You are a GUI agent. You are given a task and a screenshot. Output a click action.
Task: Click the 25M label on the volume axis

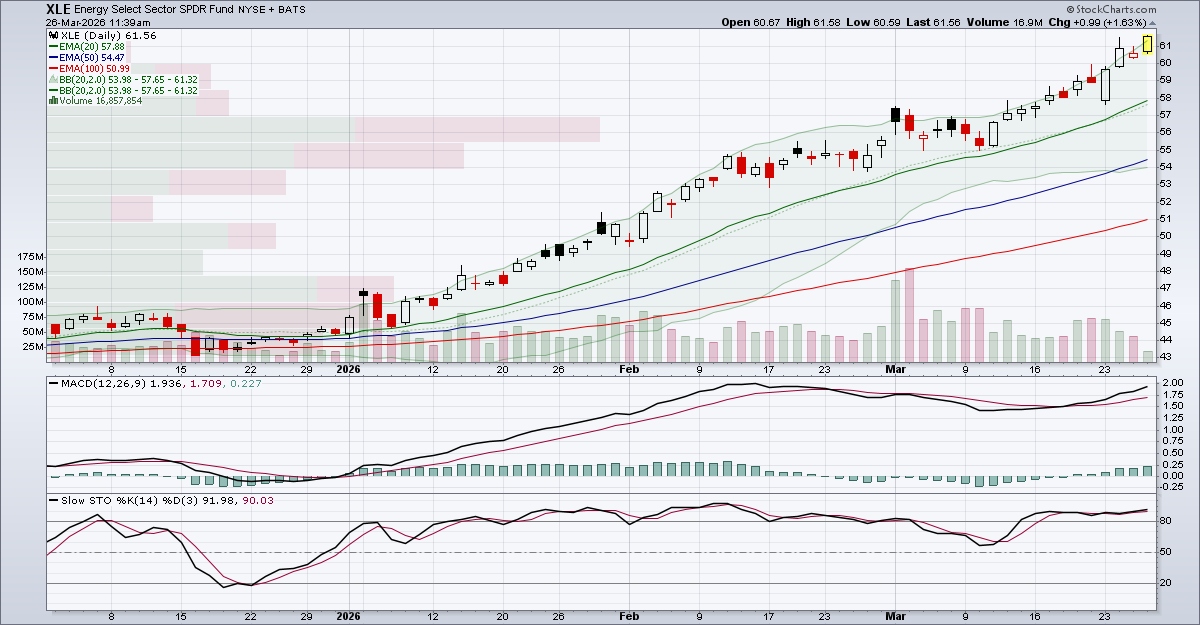point(33,347)
